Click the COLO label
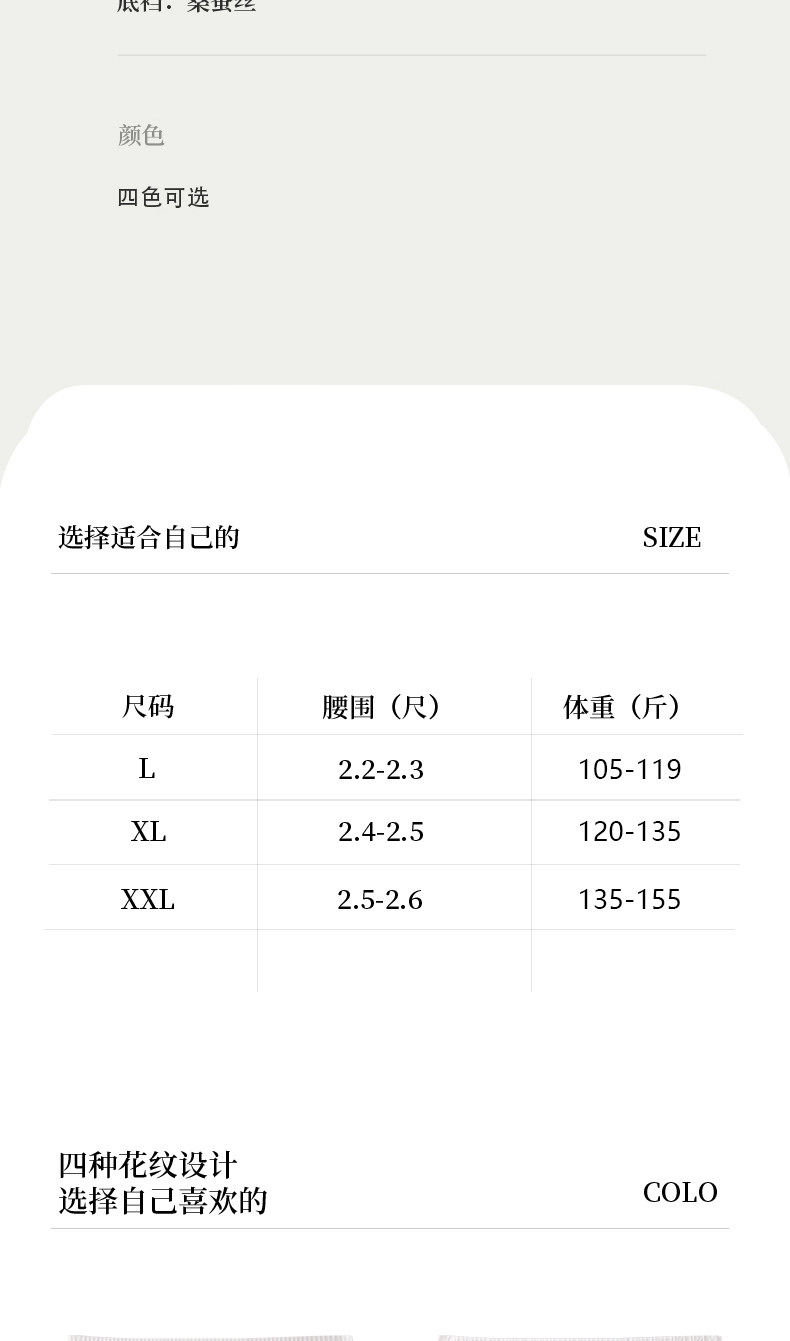The image size is (790, 1341). [680, 1192]
